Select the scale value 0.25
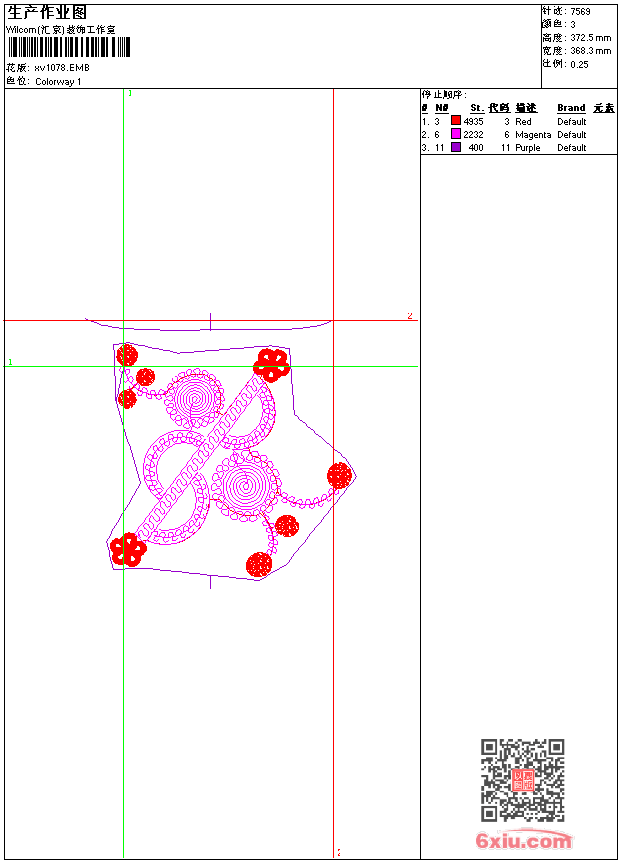The height and width of the screenshot is (860, 620). (579, 64)
